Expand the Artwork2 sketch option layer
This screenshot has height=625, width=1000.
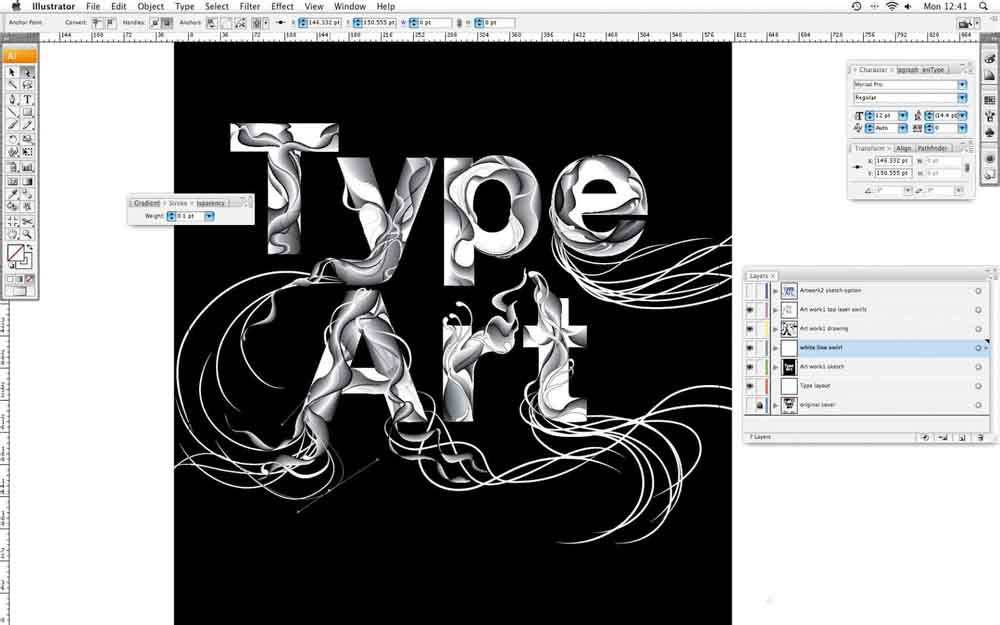pyautogui.click(x=776, y=291)
